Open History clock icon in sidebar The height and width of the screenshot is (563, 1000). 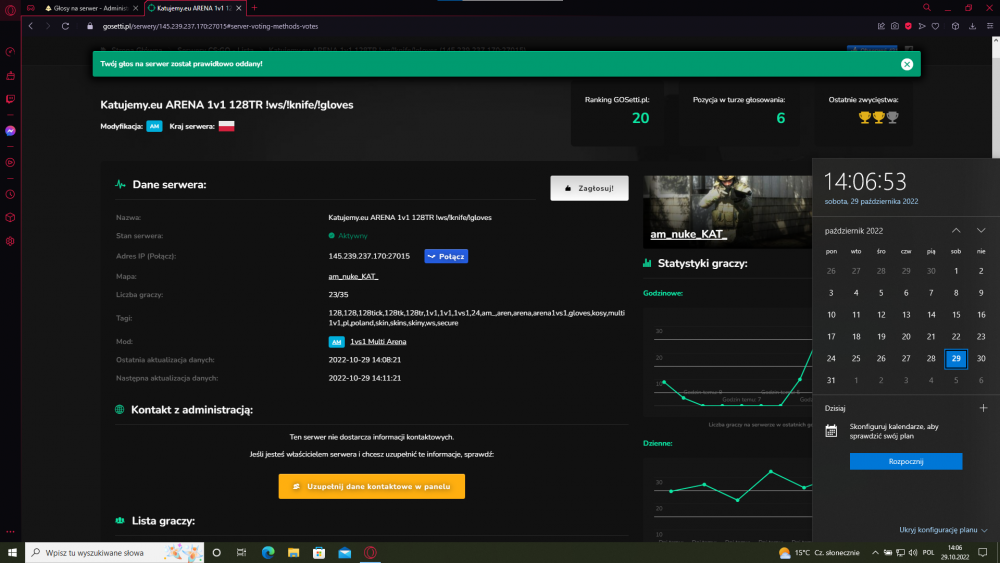(10, 194)
